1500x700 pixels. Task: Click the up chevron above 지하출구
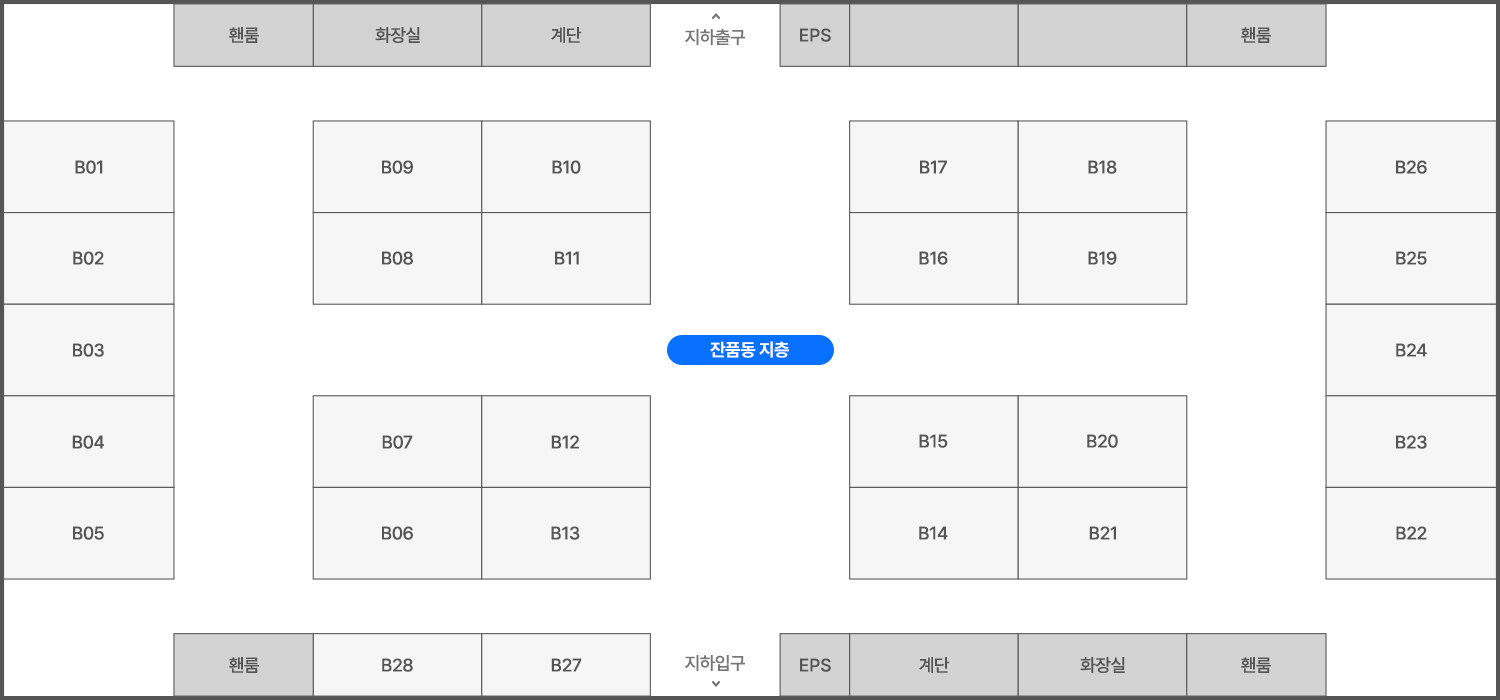715,16
